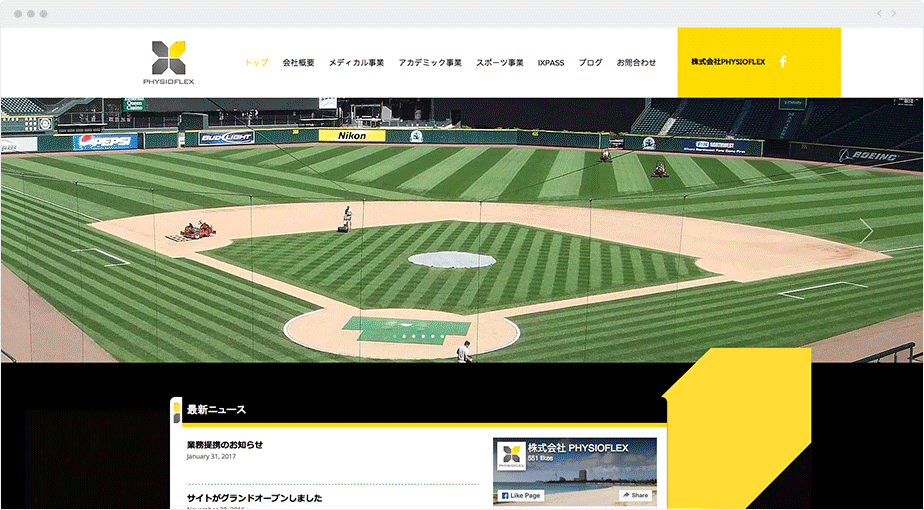Open the アカデミック事業 menu item

(x=430, y=62)
